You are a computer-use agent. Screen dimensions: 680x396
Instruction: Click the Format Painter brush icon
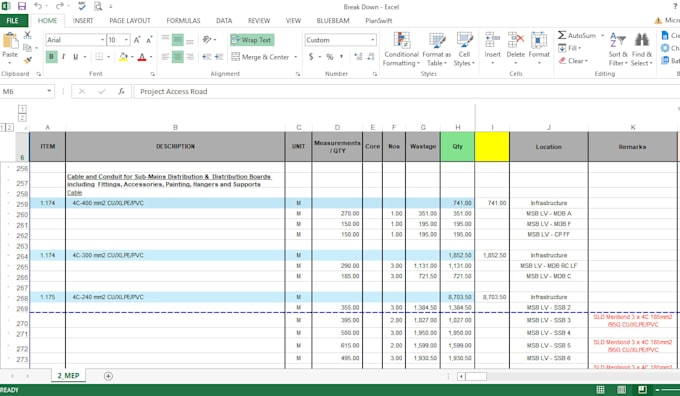pyautogui.click(x=28, y=60)
